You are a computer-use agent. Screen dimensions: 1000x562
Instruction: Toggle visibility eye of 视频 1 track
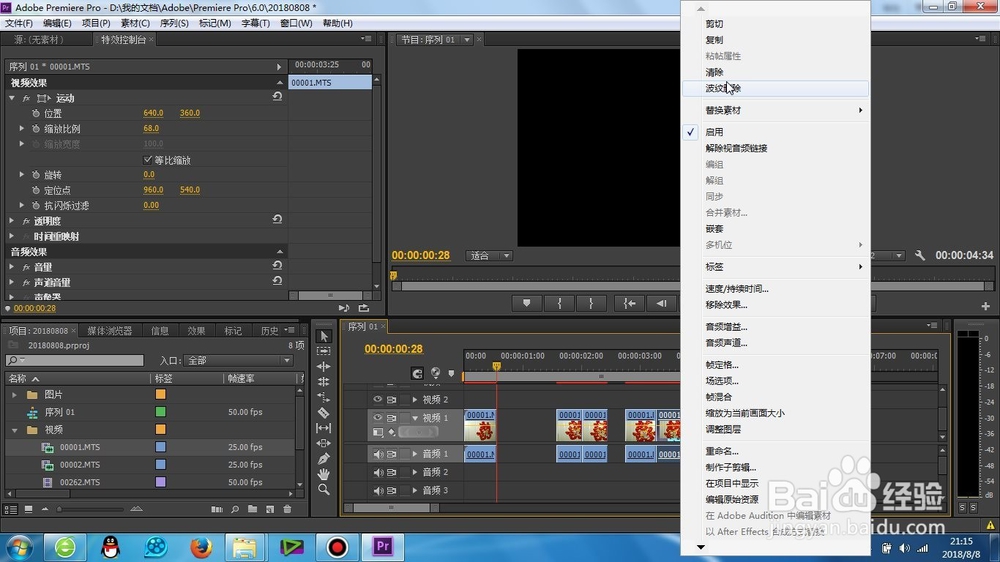click(378, 418)
